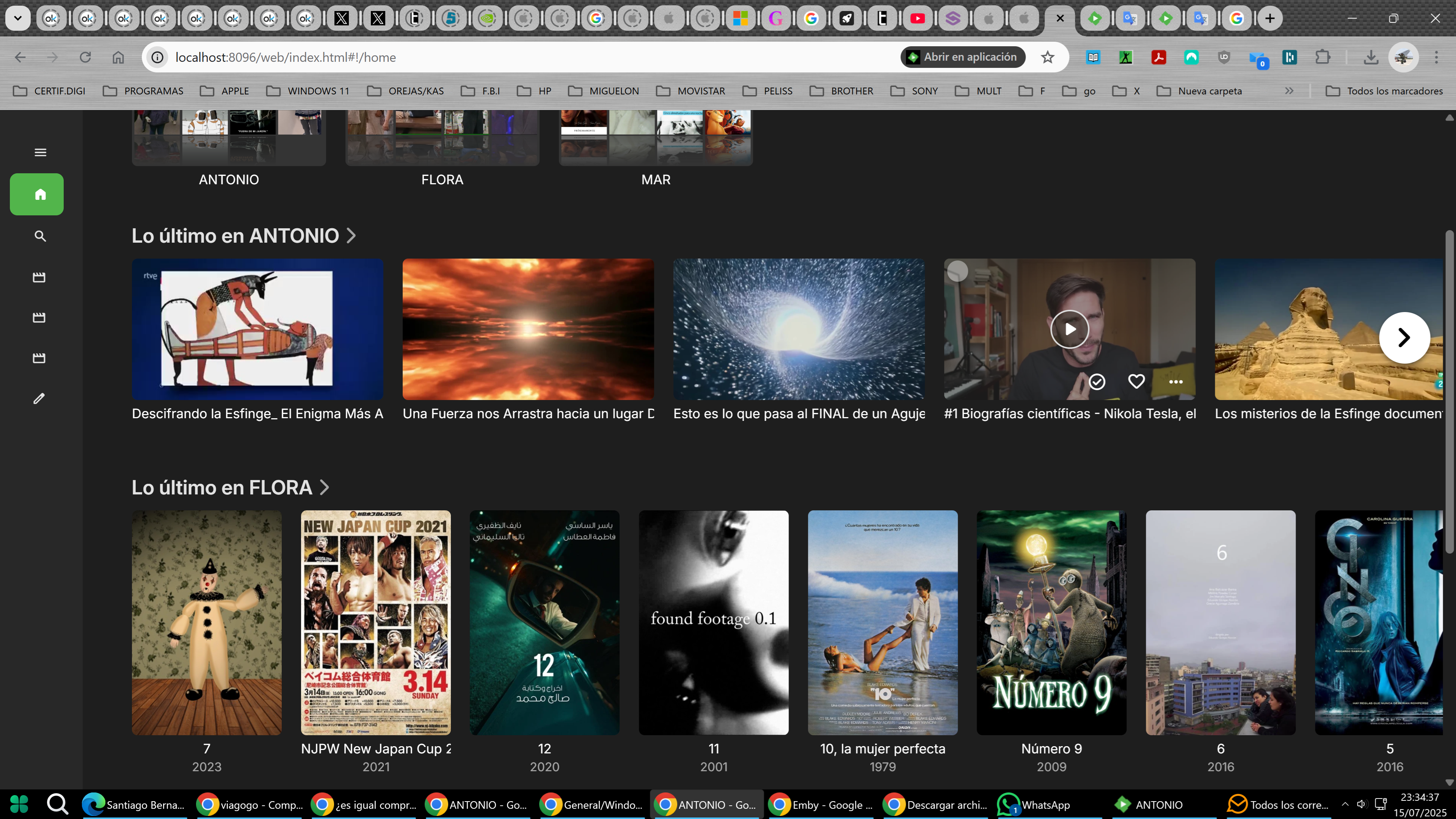Open the ANTONIO library card

coord(229,138)
